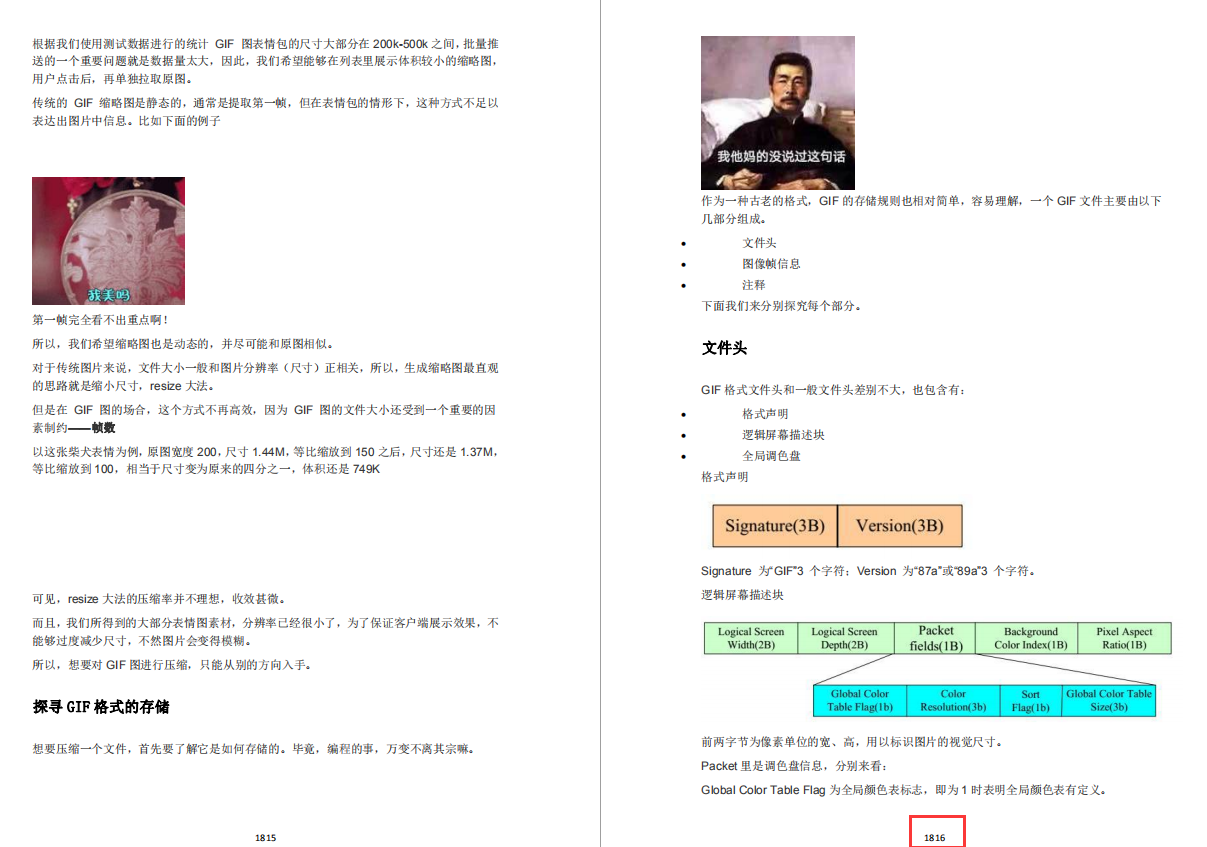The height and width of the screenshot is (847, 1207).
Task: Click the Lu Xun meme image
Action: [x=777, y=113]
